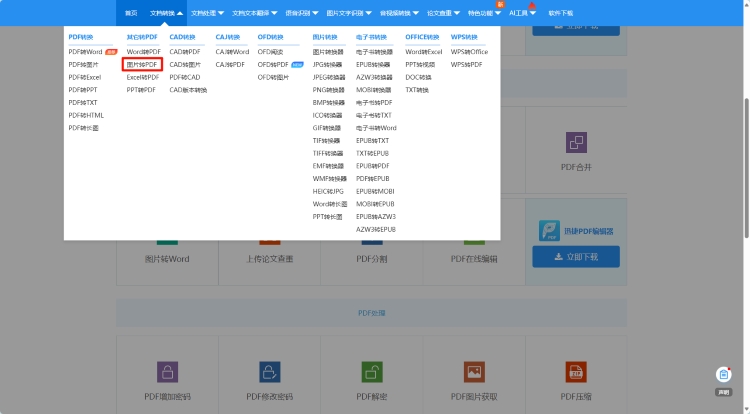The height and width of the screenshot is (414, 750).
Task: Click the 首页 navigation tab
Action: (x=131, y=13)
